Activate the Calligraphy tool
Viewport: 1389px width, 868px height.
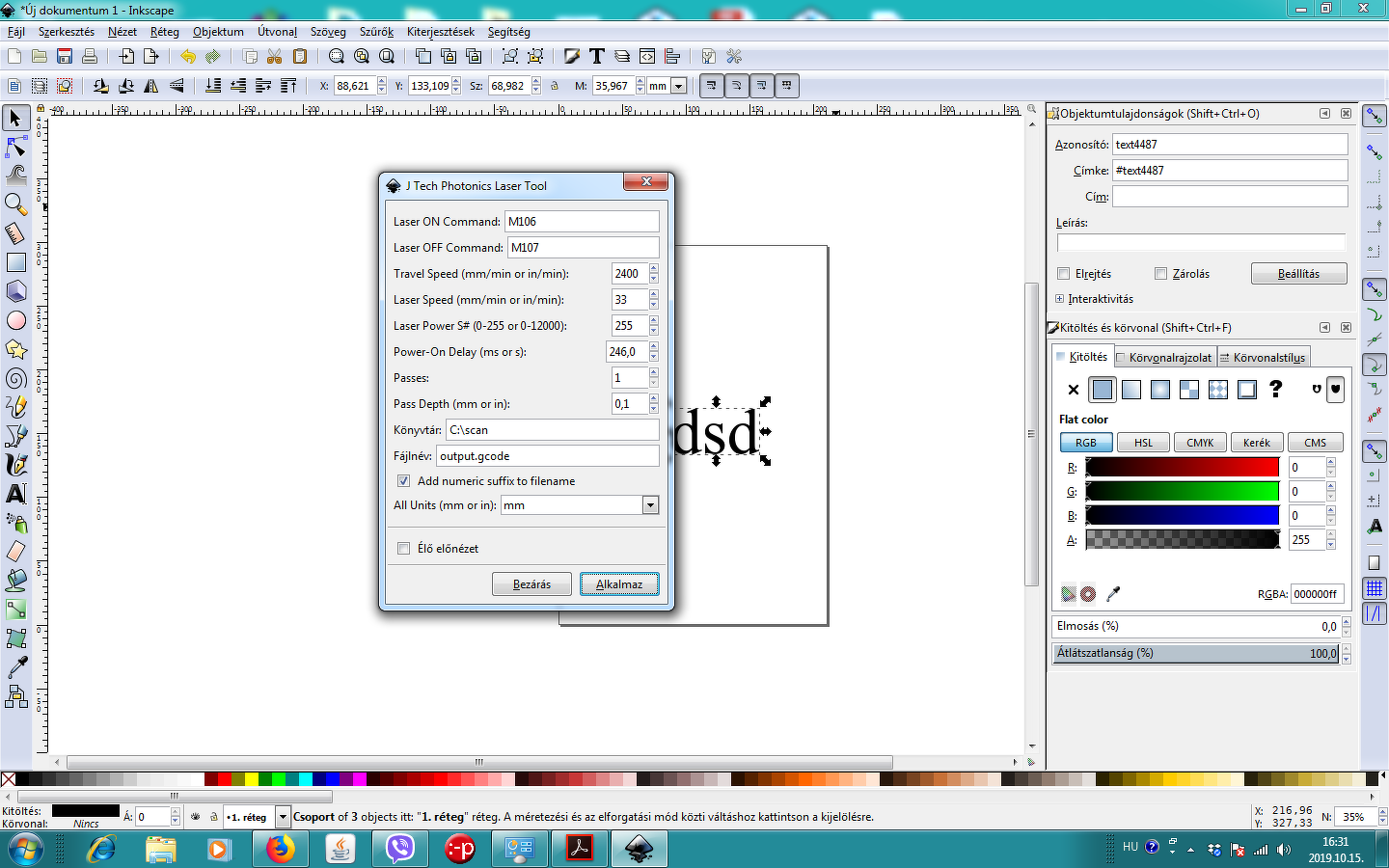pyautogui.click(x=16, y=465)
